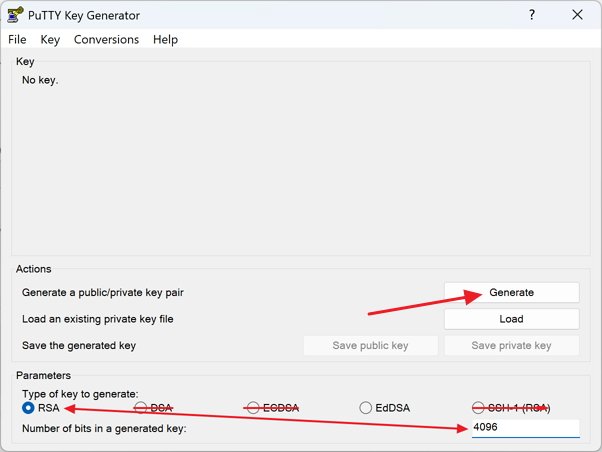Select the ECDSA radio button
The width and height of the screenshot is (602, 452).
pos(254,408)
